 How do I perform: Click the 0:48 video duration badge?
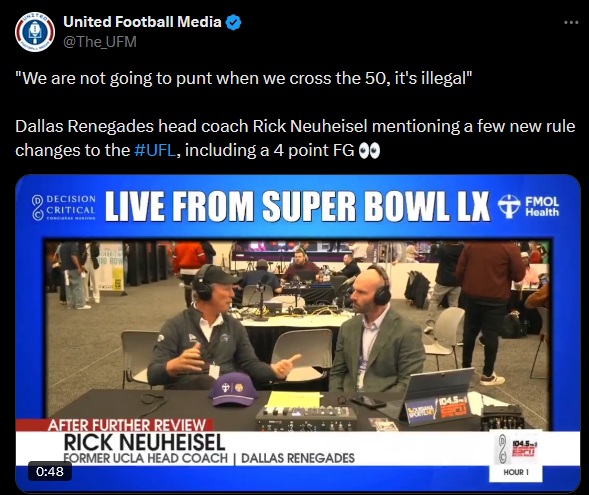click(50, 471)
